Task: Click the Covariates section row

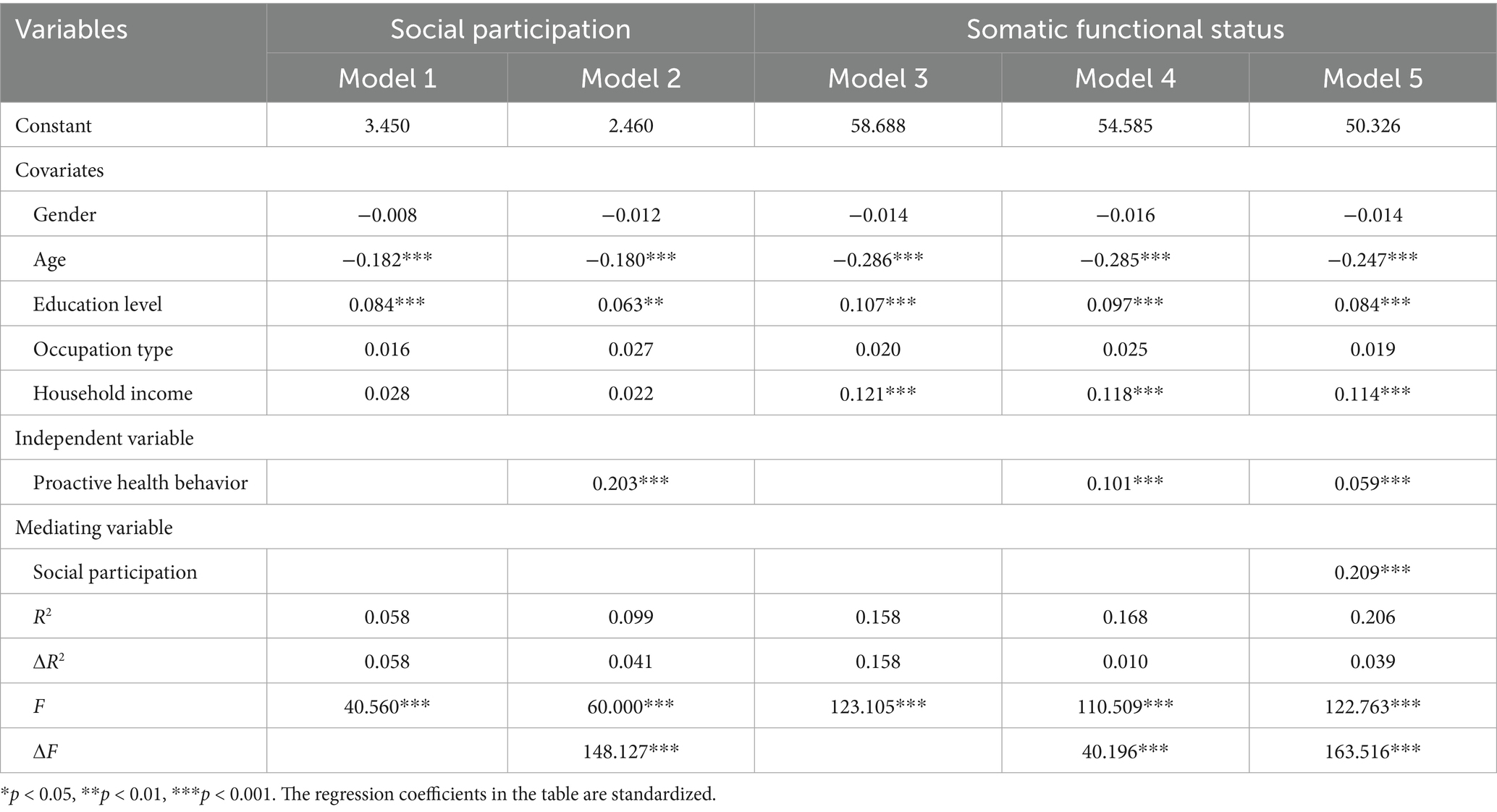Action: (59, 171)
